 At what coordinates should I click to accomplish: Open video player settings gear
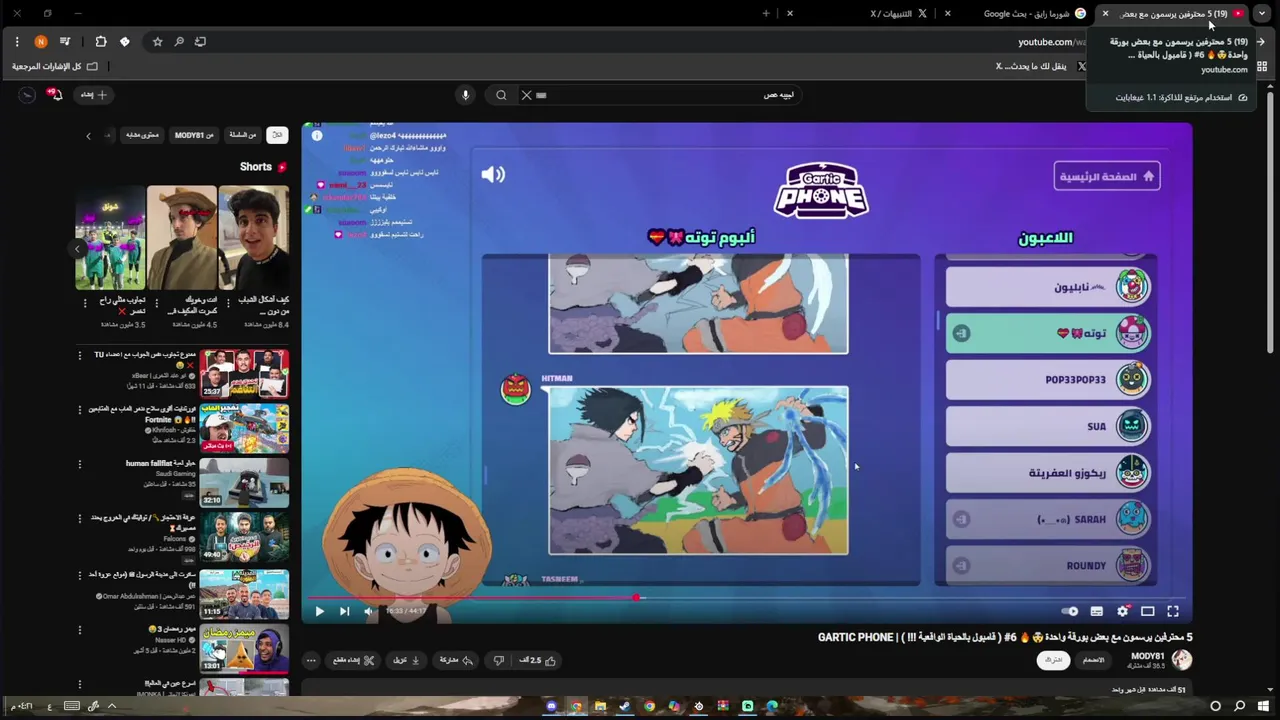1122,611
